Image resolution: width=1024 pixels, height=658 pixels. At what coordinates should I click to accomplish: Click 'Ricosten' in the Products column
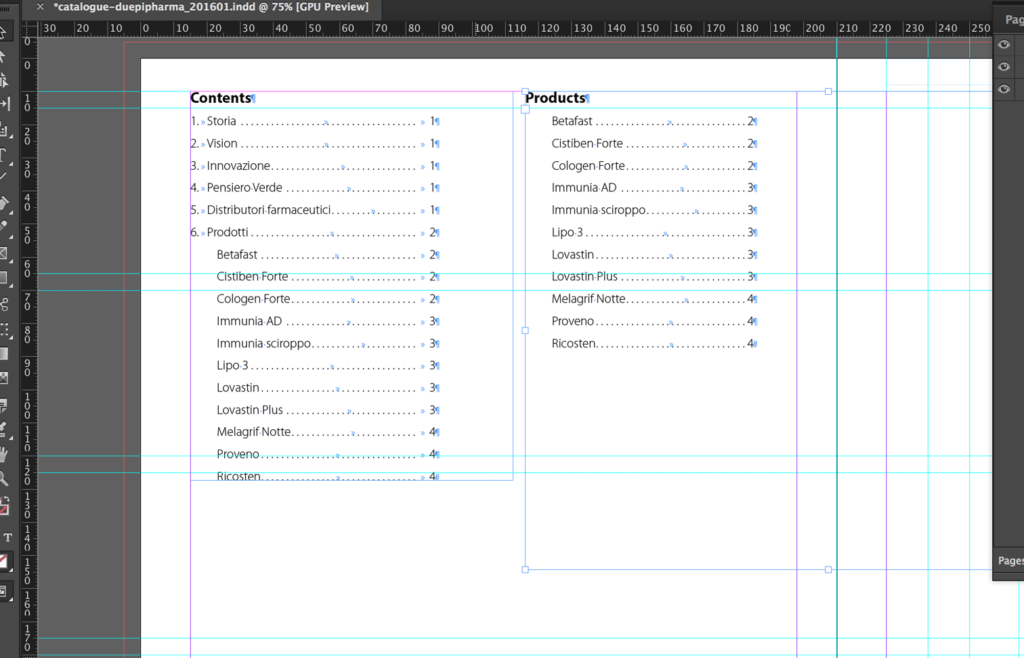[x=574, y=343]
